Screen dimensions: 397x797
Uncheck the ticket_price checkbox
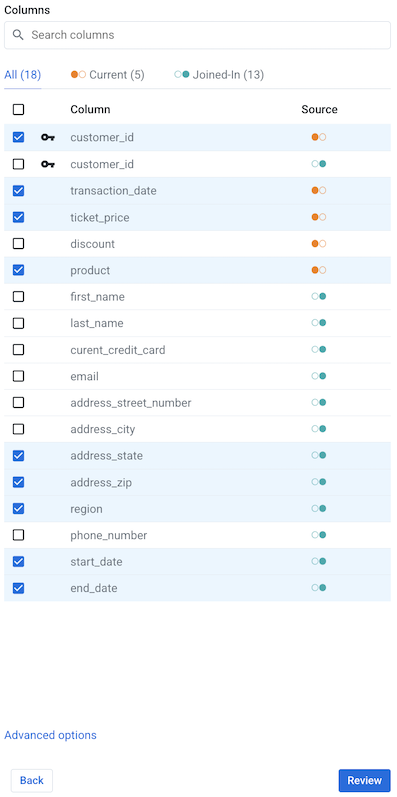[x=18, y=217]
